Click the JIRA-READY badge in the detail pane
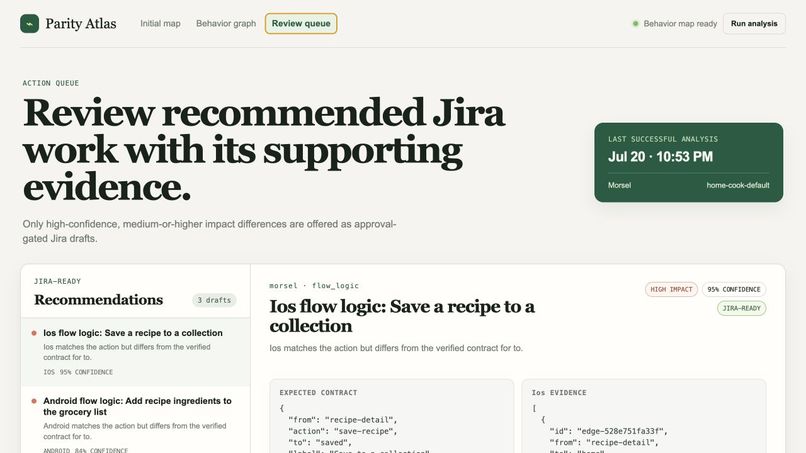The height and width of the screenshot is (453, 806). (x=741, y=309)
